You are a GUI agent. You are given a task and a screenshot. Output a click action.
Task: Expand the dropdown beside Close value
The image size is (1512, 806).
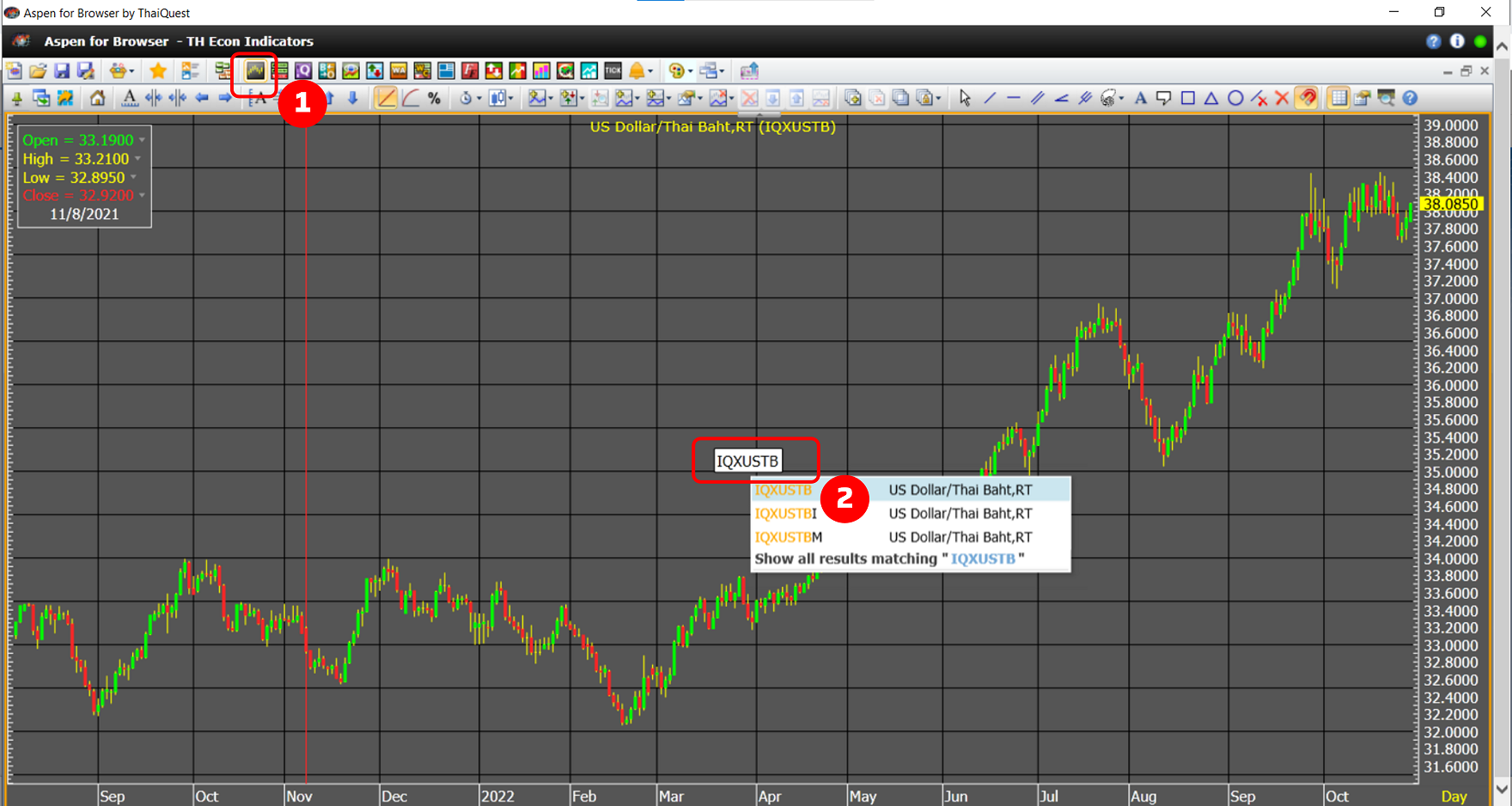143,196
